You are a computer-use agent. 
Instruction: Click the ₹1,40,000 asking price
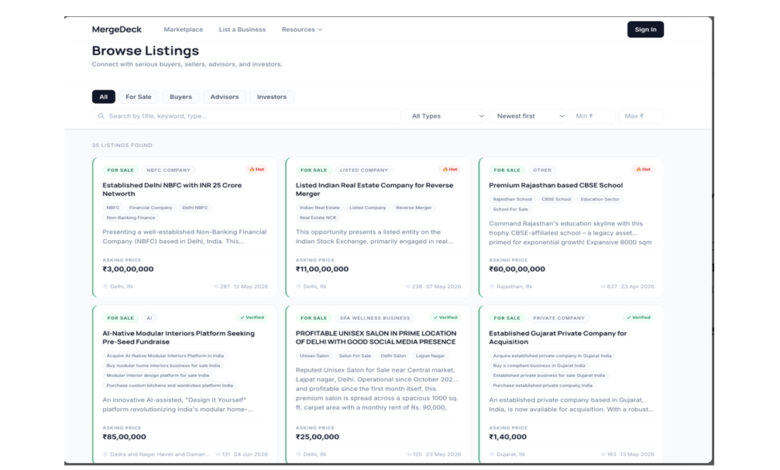coord(507,437)
